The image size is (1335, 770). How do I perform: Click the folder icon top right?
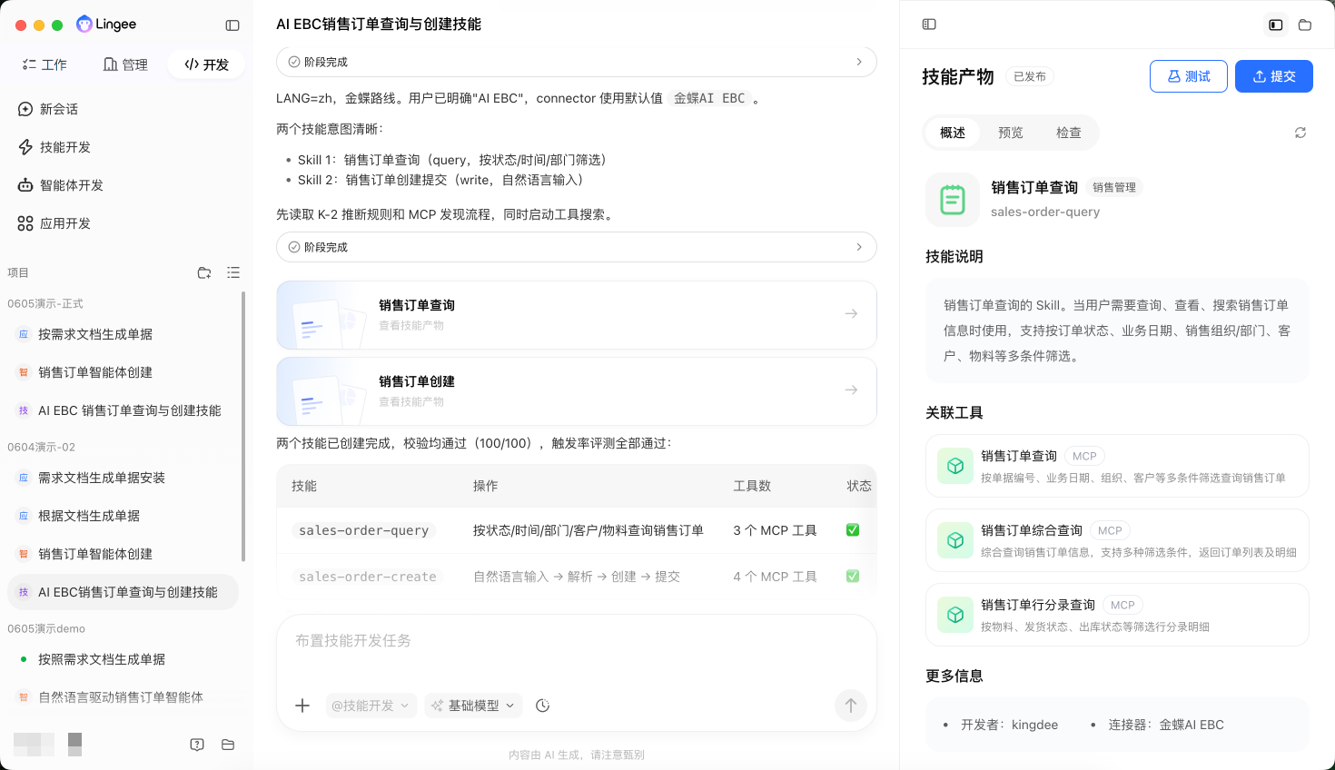(x=1305, y=24)
